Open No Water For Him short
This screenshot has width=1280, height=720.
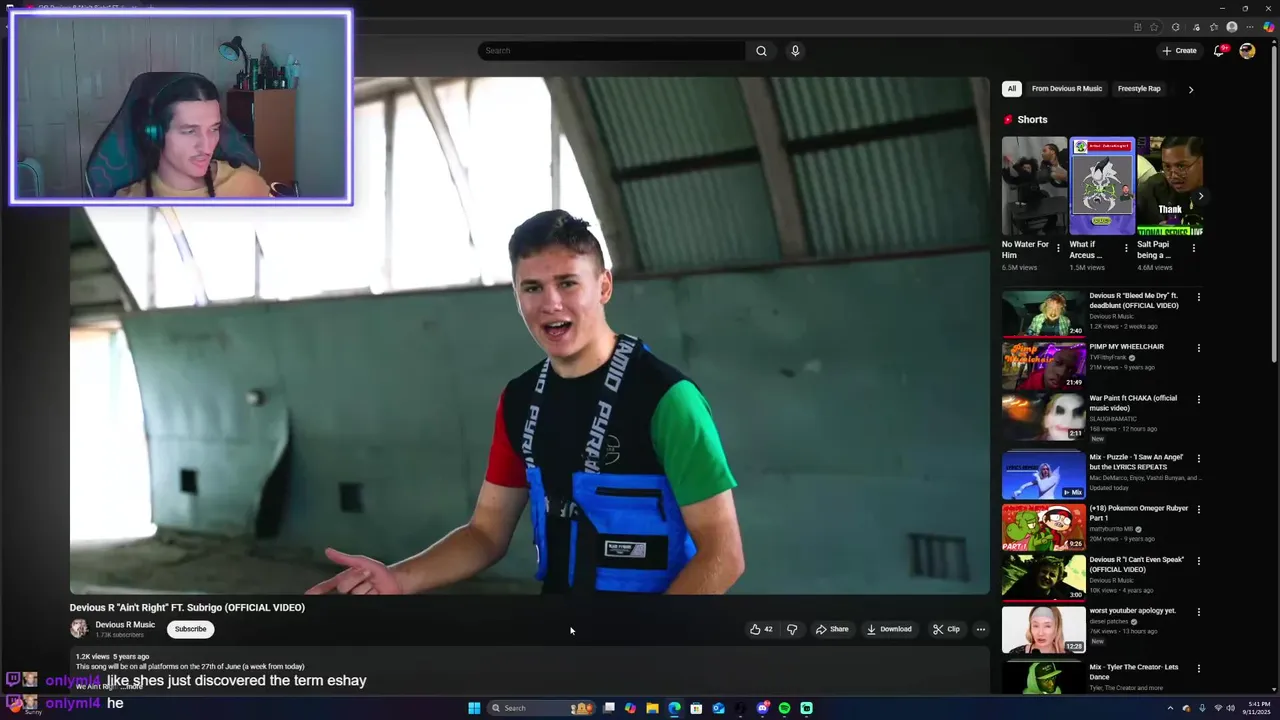pos(1034,186)
